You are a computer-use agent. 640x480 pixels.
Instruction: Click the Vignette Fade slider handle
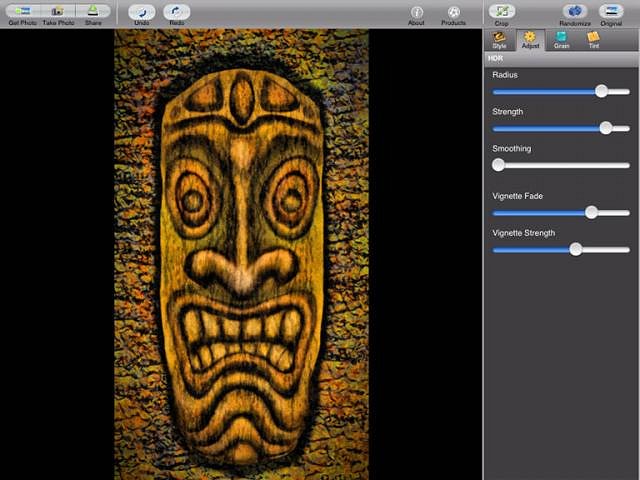pyautogui.click(x=591, y=212)
